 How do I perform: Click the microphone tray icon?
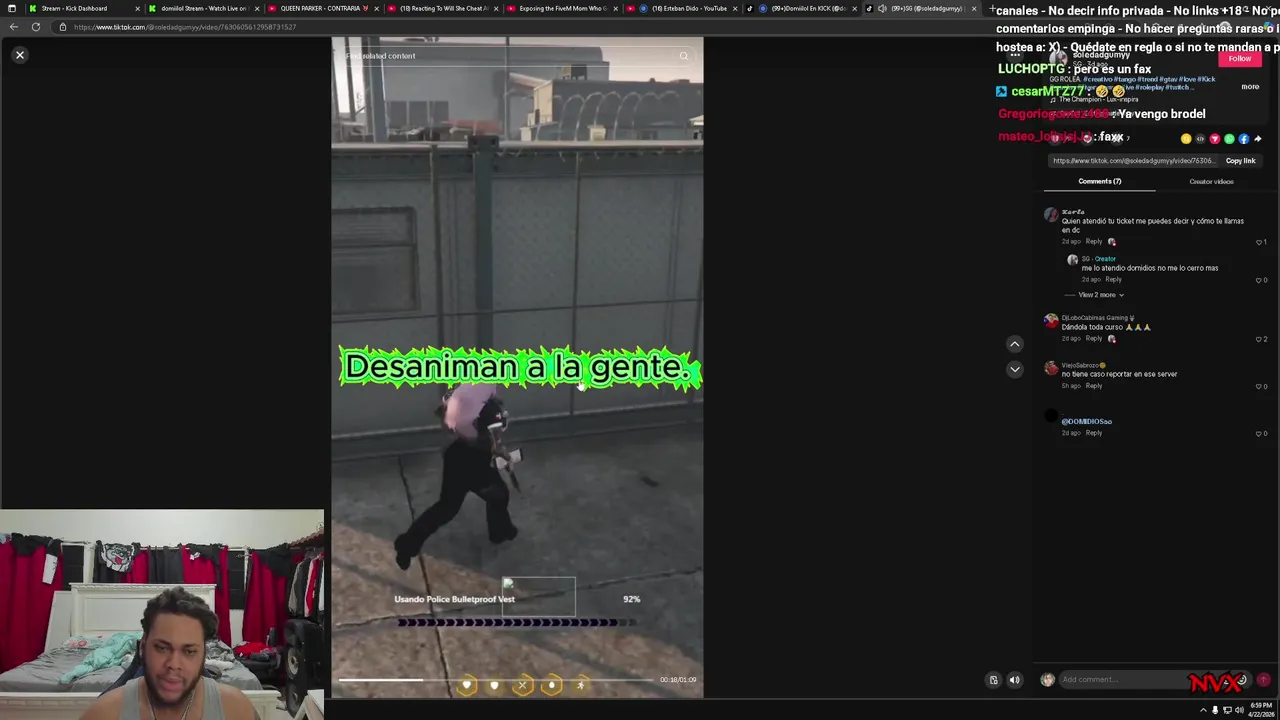pos(1215,710)
